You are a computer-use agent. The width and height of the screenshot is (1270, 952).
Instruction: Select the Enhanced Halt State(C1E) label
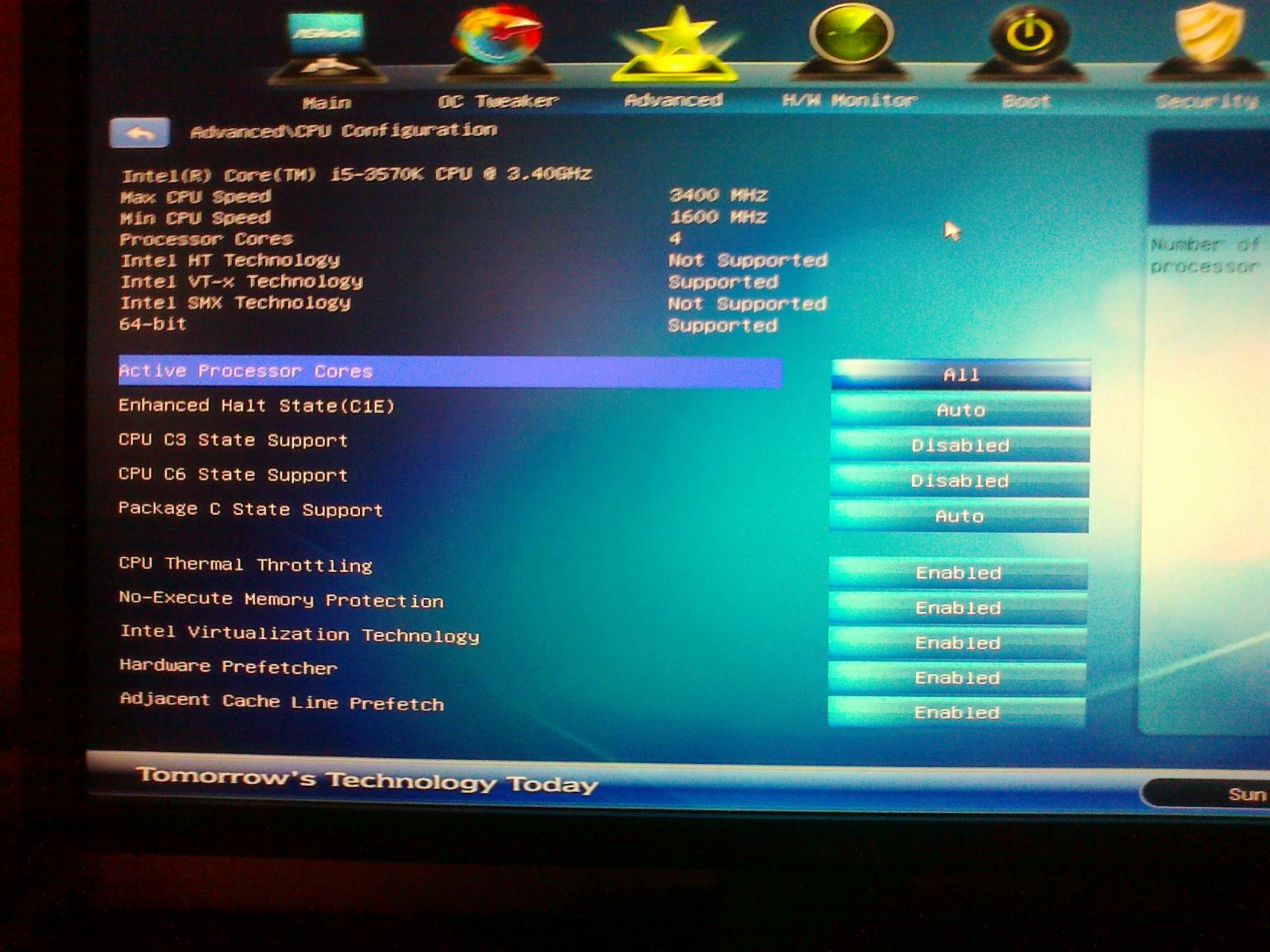pyautogui.click(x=256, y=406)
